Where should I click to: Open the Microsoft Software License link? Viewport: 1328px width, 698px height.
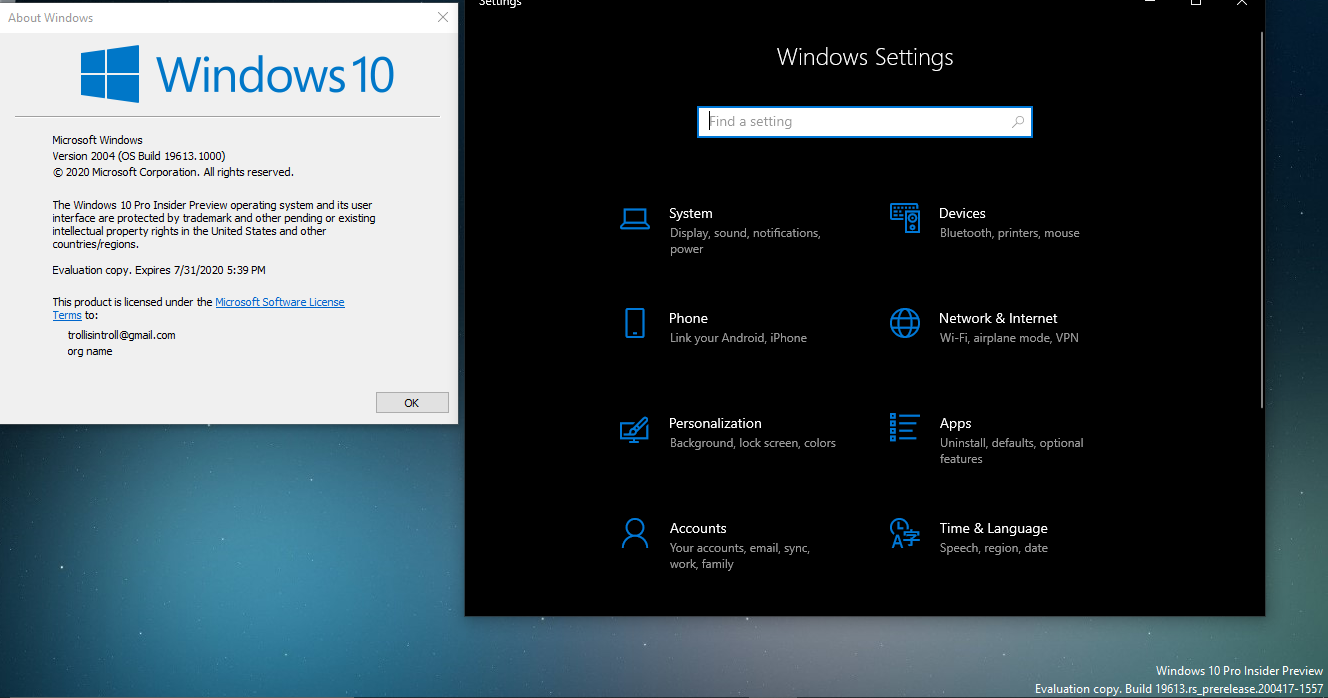coord(280,302)
